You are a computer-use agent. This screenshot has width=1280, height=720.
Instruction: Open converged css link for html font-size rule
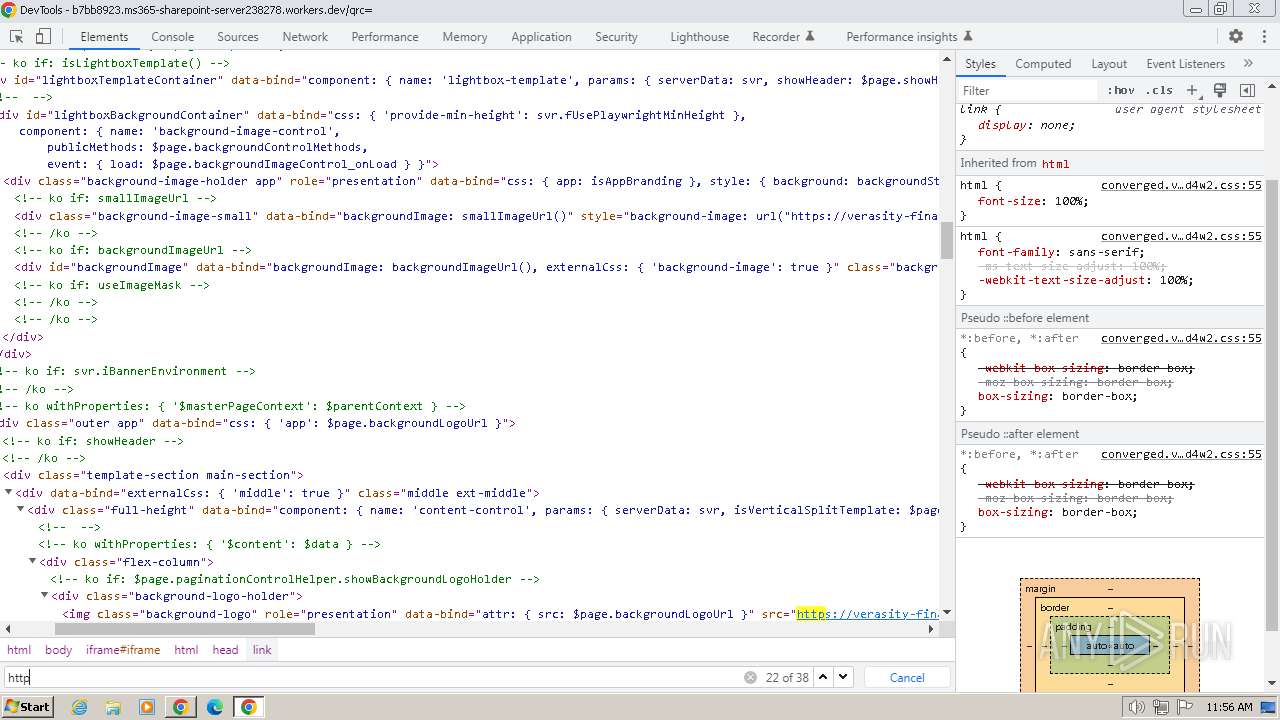pos(1181,185)
